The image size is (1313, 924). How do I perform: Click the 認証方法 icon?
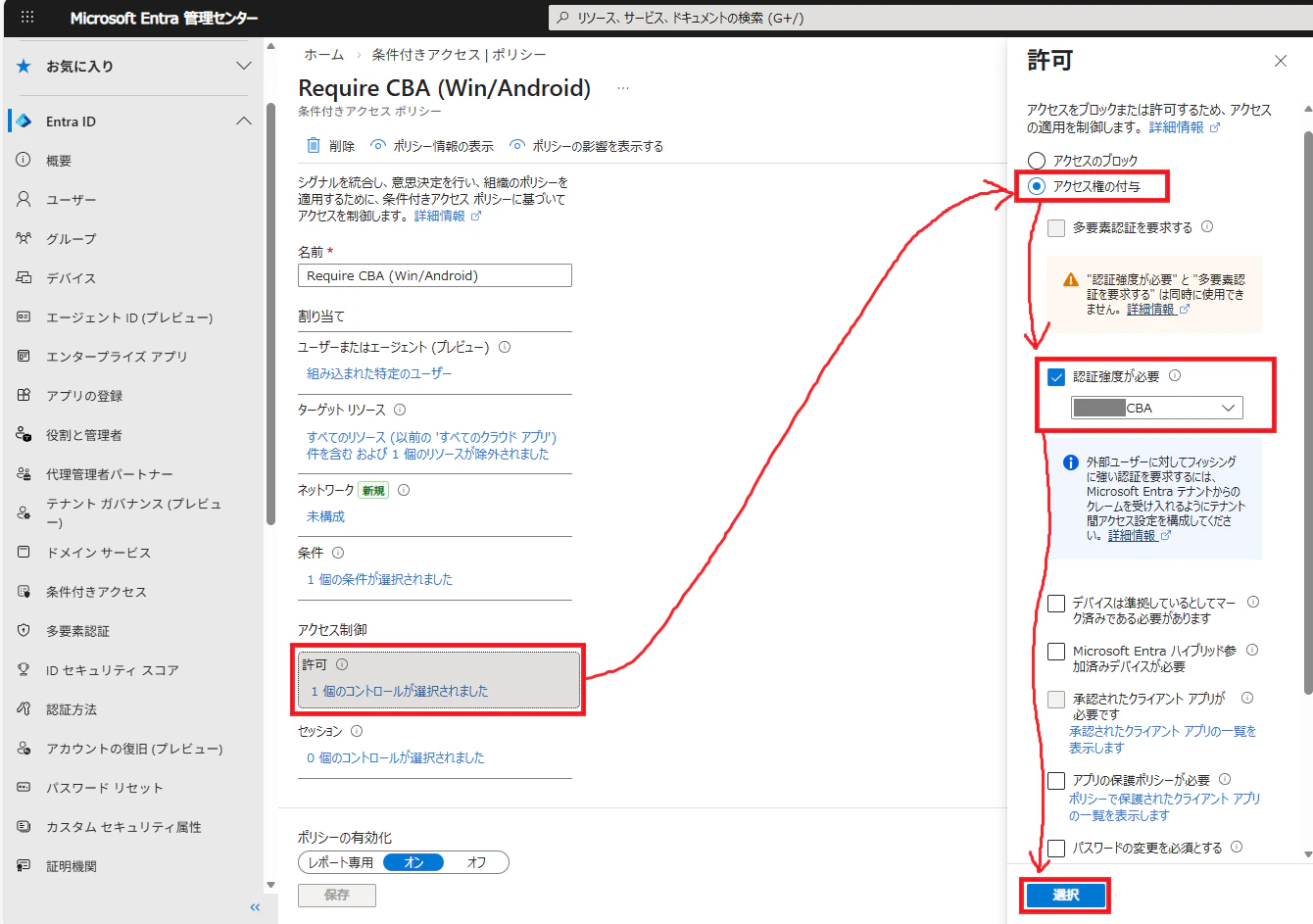(x=24, y=708)
